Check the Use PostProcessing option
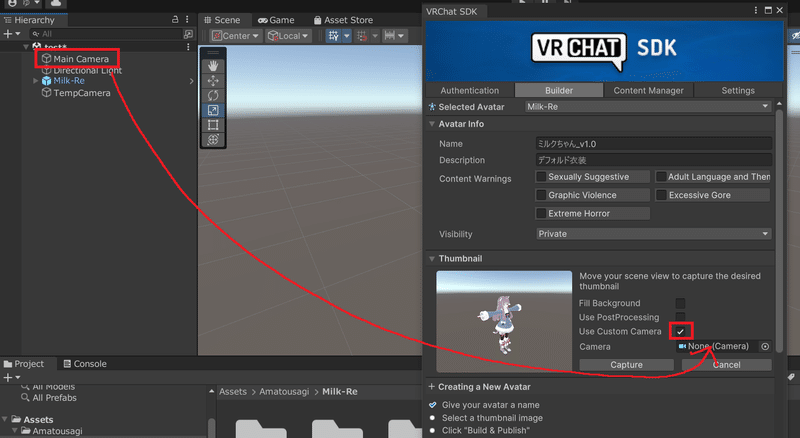 click(x=680, y=317)
